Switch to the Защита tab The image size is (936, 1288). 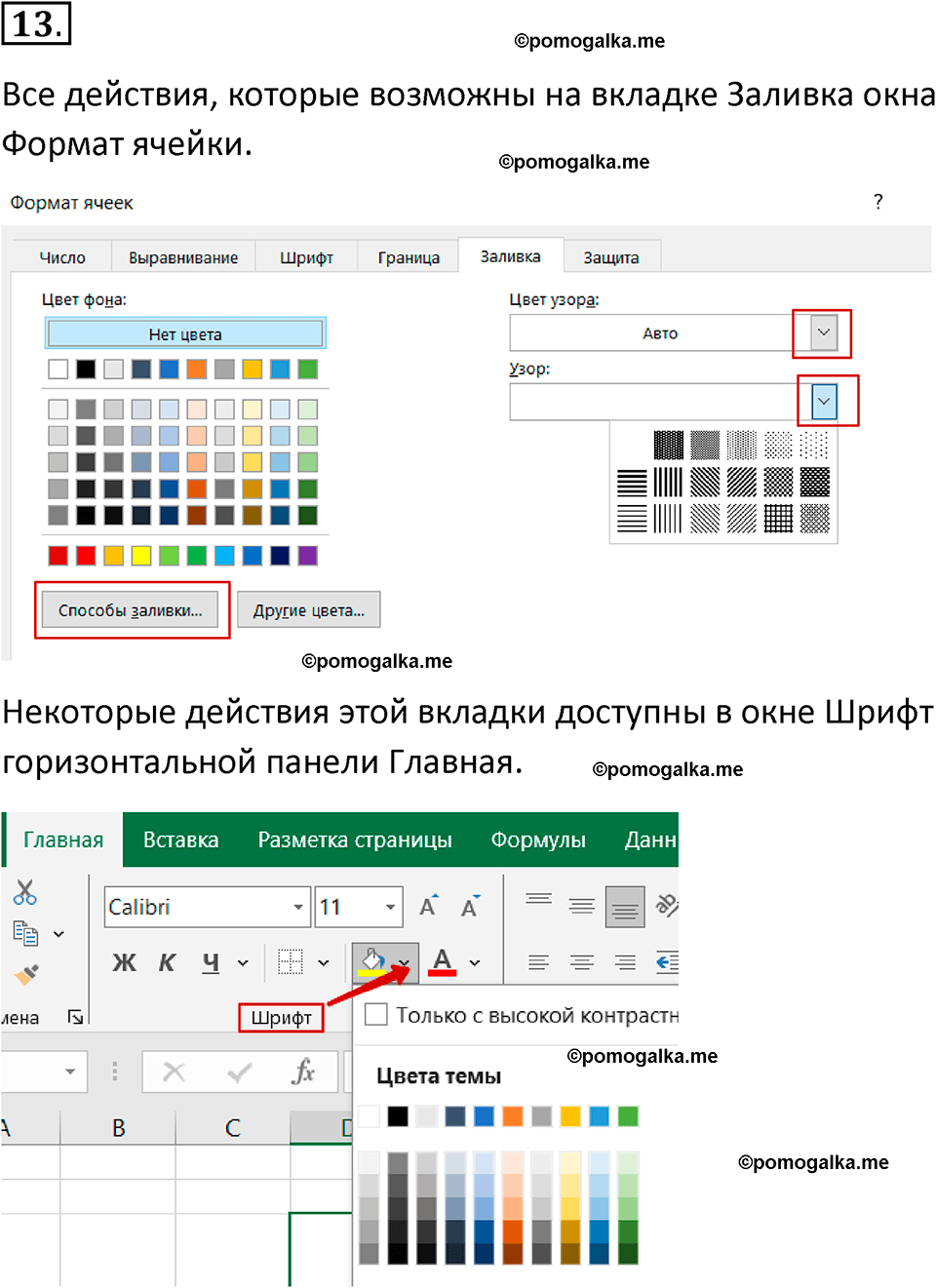(611, 257)
